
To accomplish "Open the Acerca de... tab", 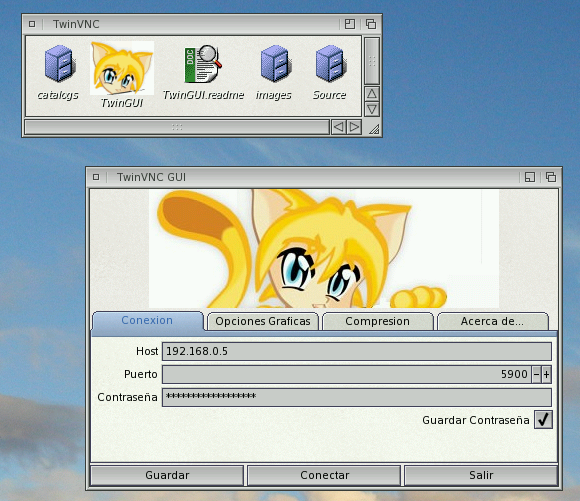I will (493, 321).
